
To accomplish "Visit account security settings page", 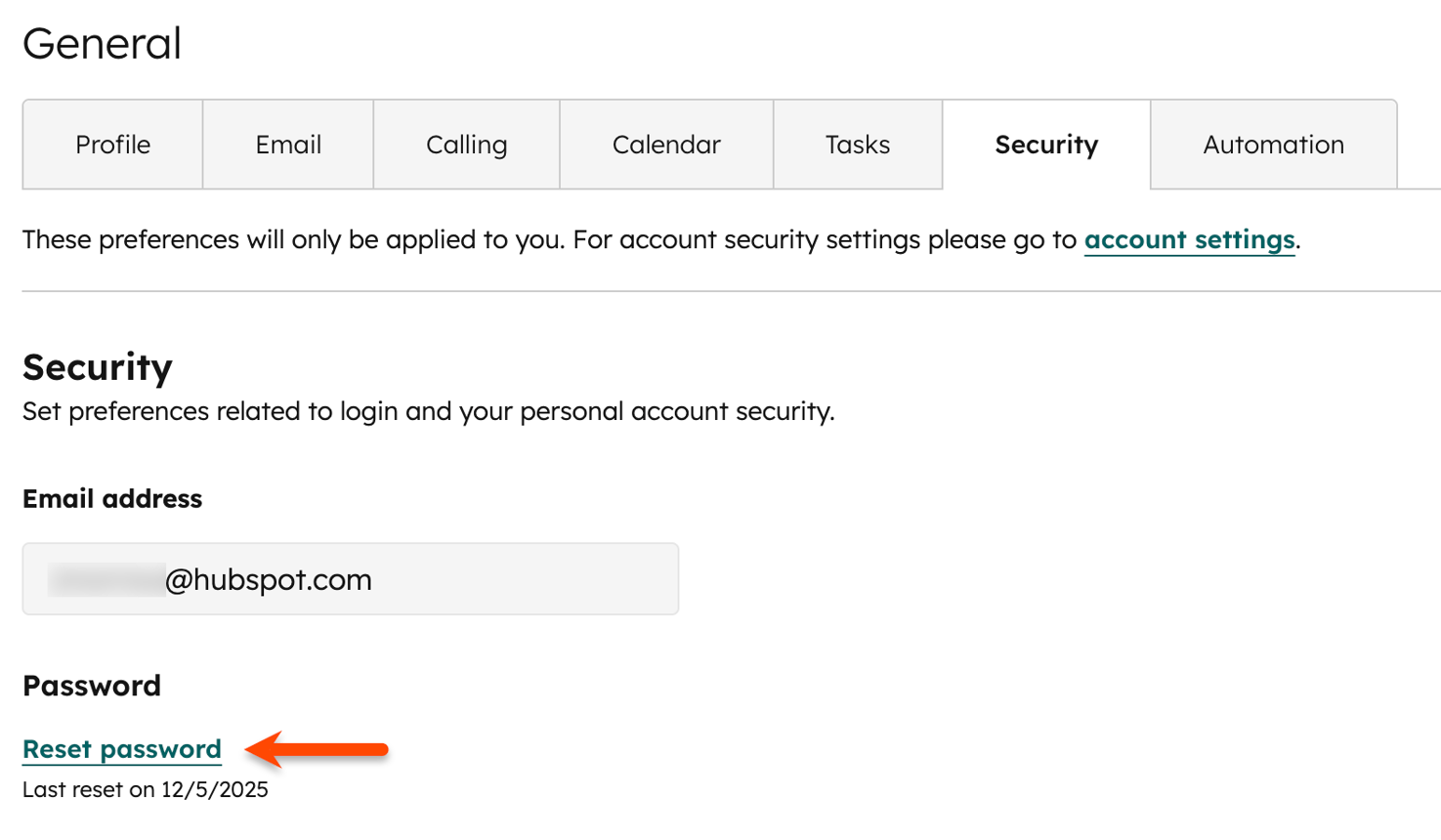I will point(1188,239).
